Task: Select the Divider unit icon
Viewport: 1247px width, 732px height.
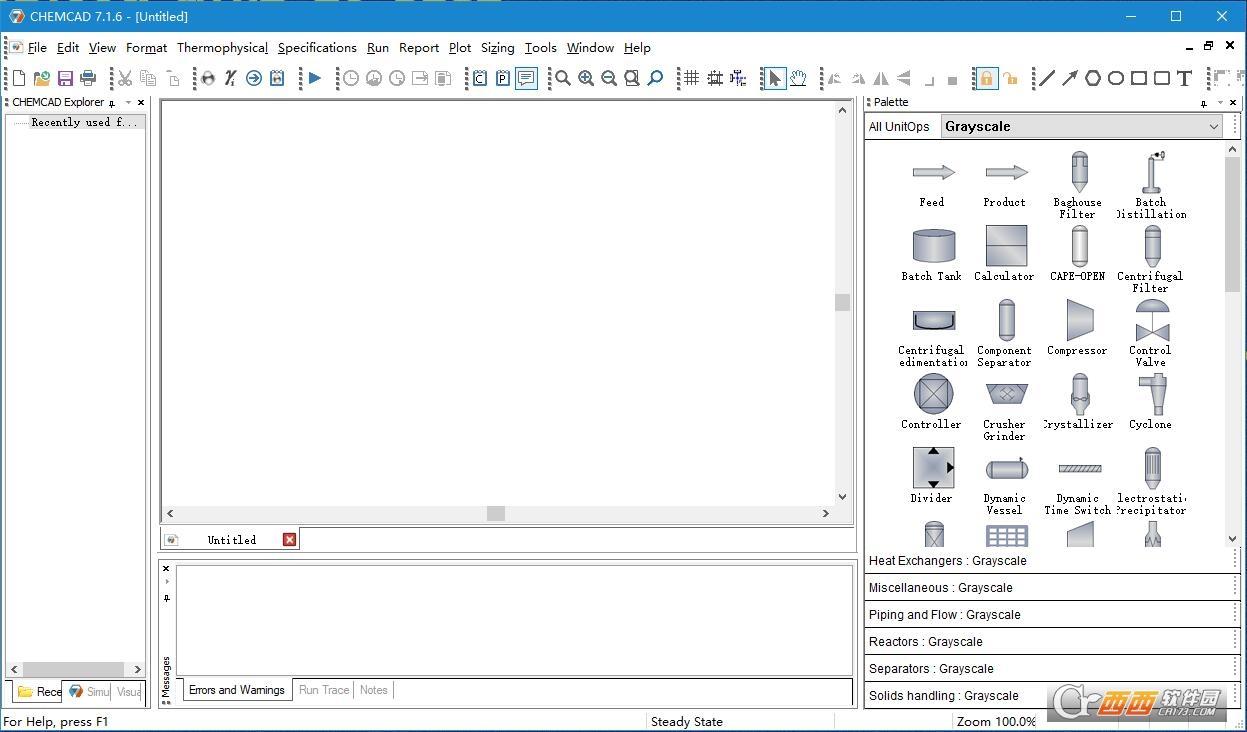Action: point(933,468)
